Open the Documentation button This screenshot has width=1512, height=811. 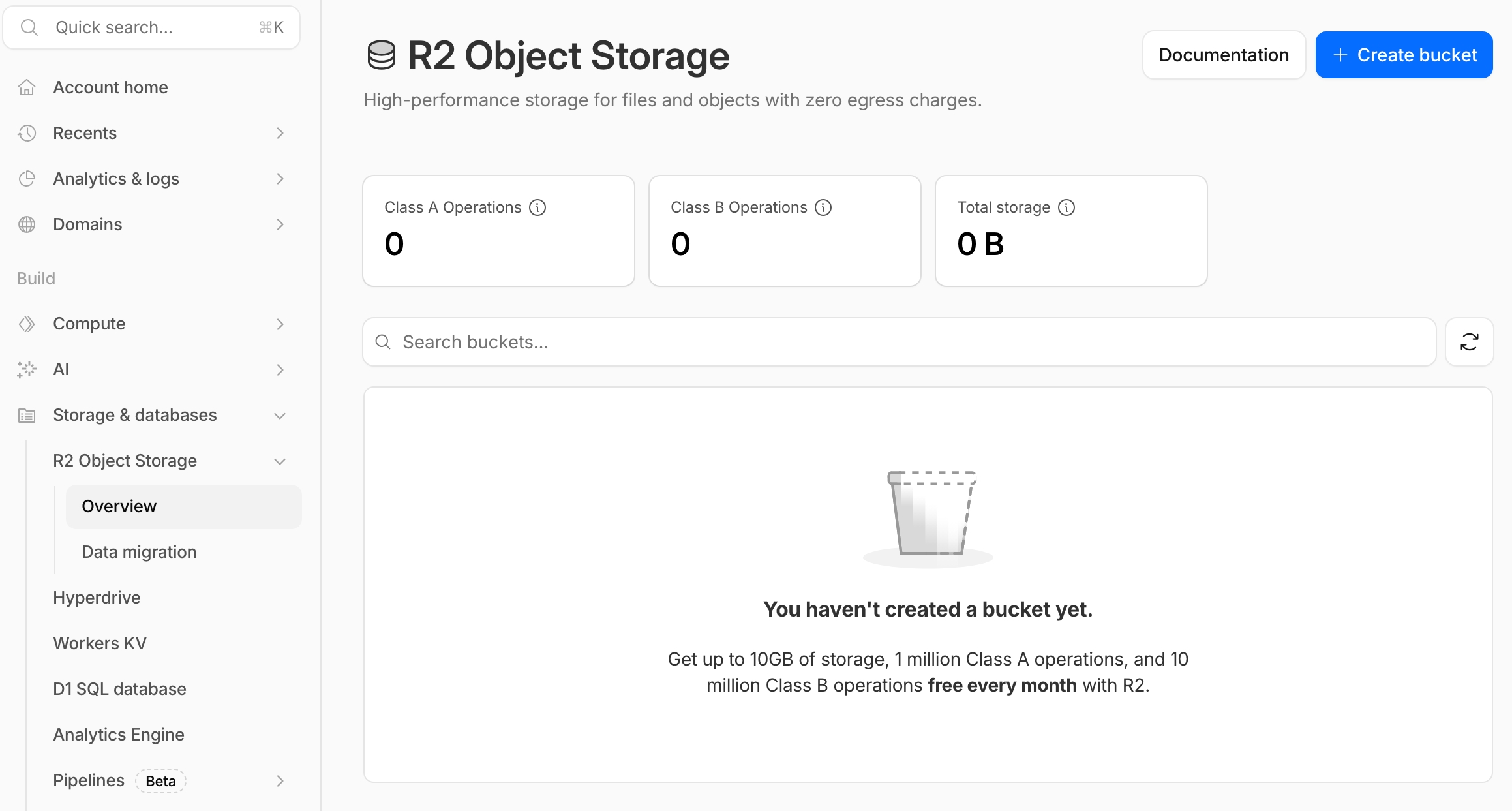pos(1224,55)
